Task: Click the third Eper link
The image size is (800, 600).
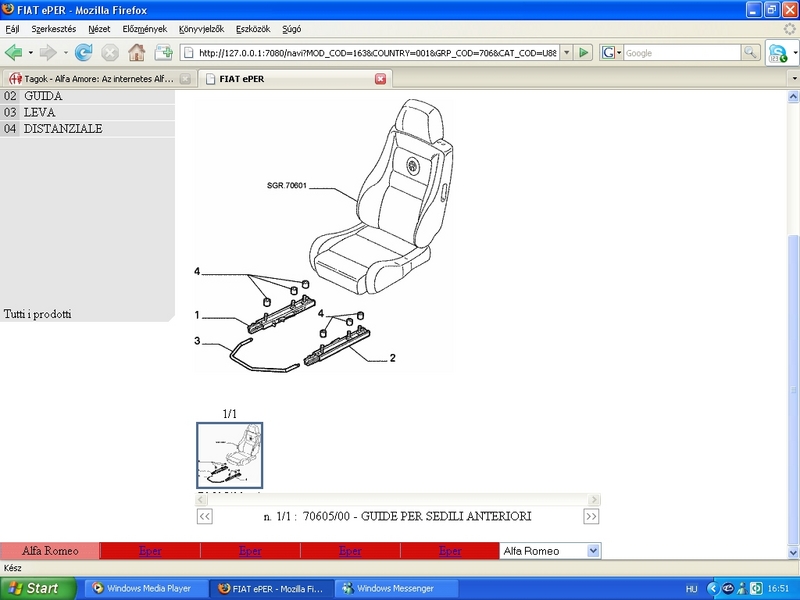Action: point(350,551)
